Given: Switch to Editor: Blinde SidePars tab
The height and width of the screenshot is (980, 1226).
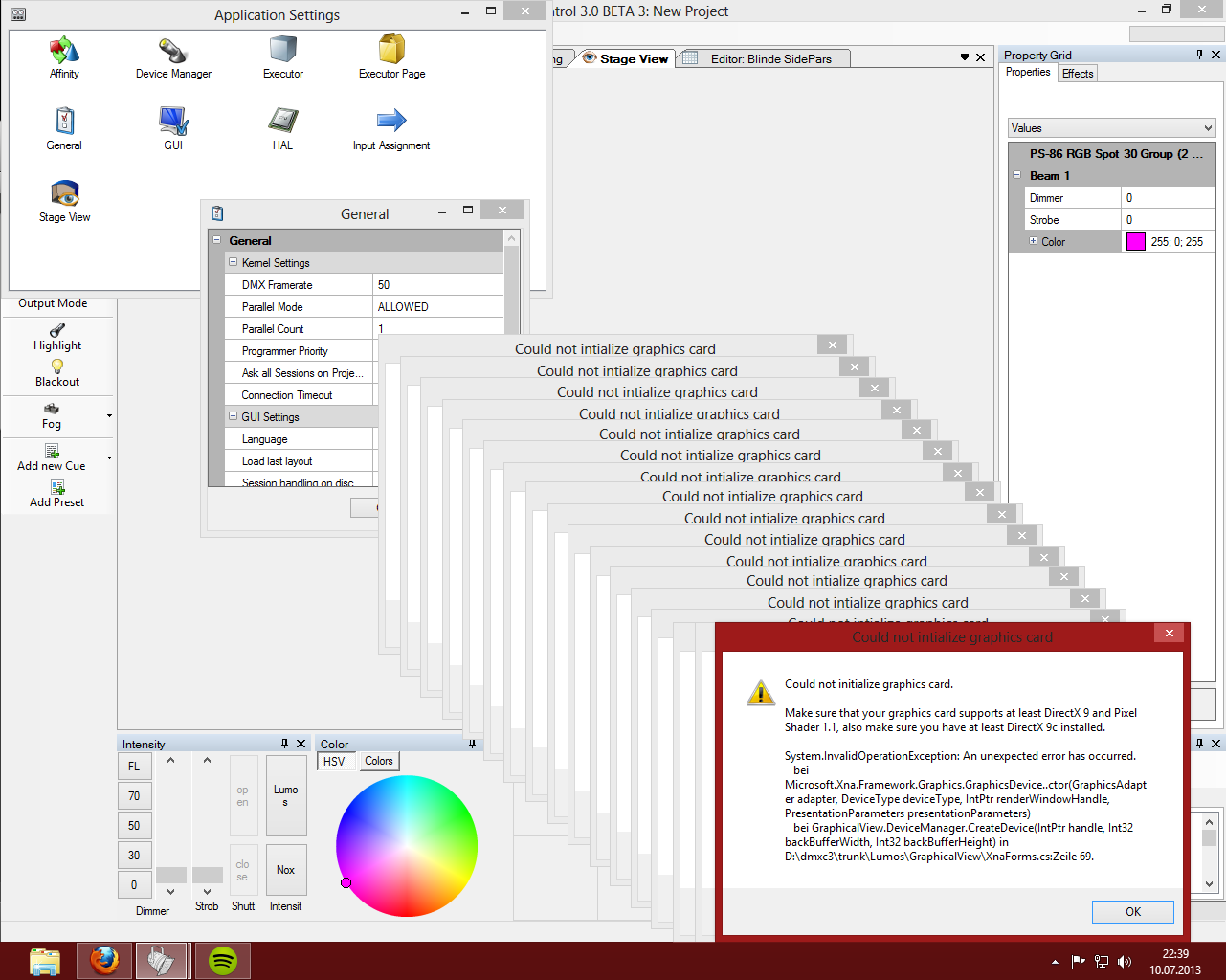Looking at the screenshot, I should tap(770, 59).
